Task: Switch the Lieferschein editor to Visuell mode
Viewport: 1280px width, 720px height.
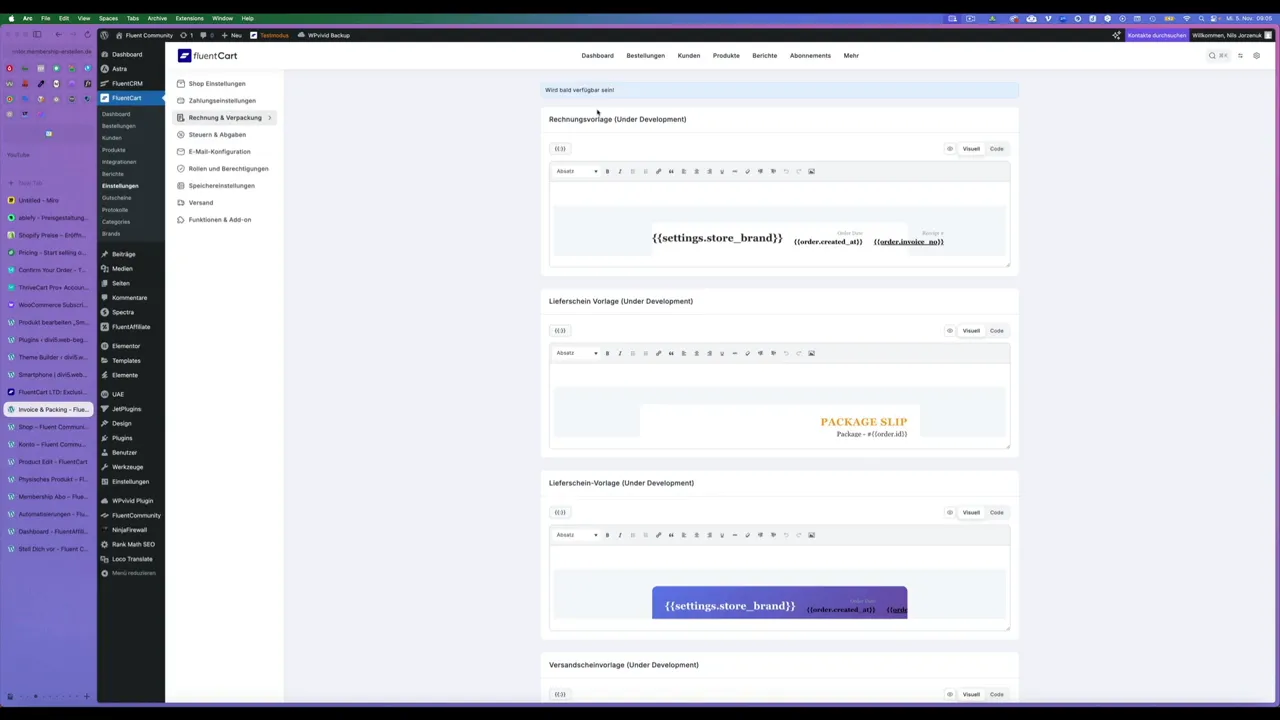Action: coord(971,330)
